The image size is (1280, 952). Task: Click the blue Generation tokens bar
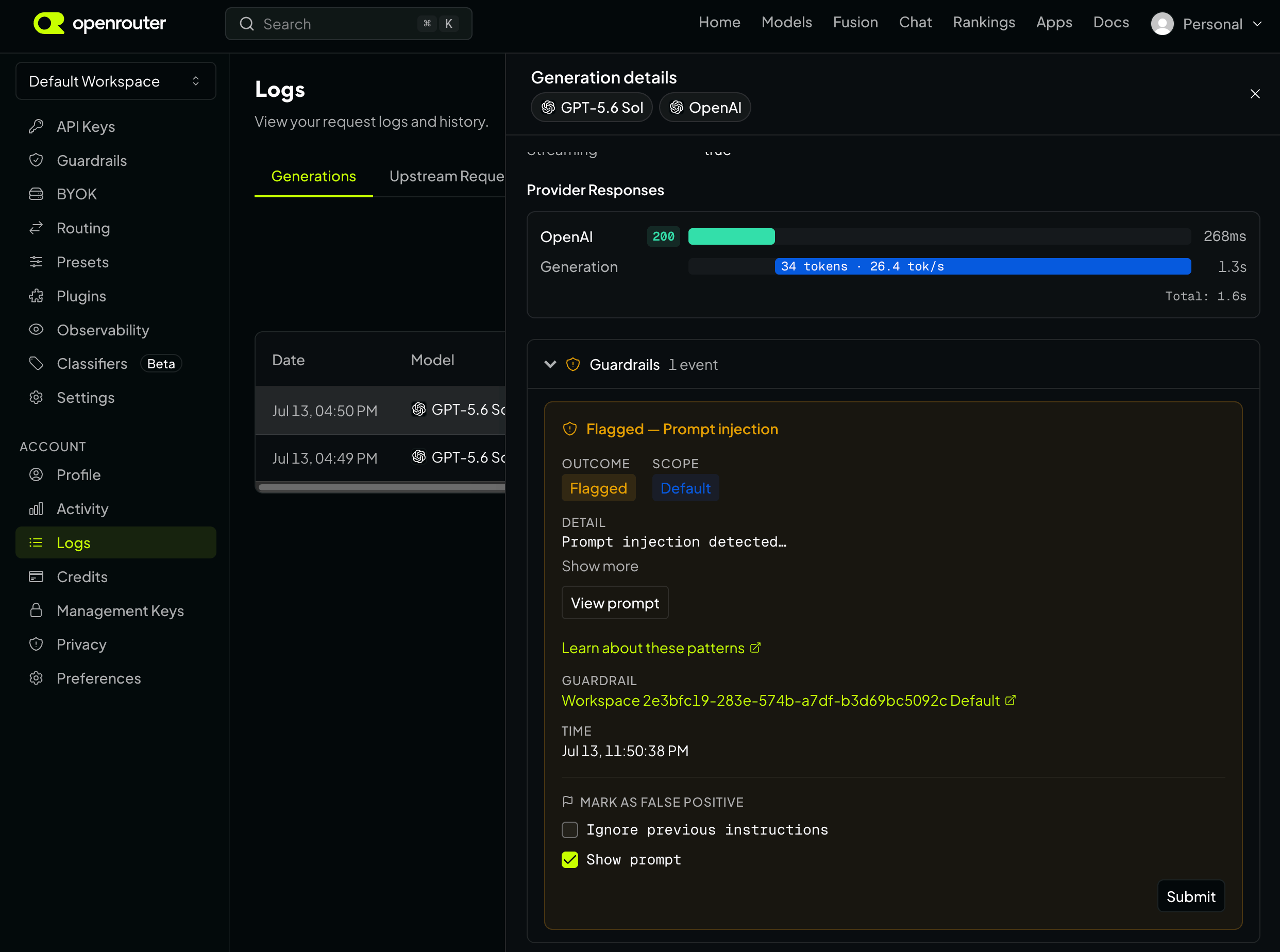pyautogui.click(x=983, y=266)
